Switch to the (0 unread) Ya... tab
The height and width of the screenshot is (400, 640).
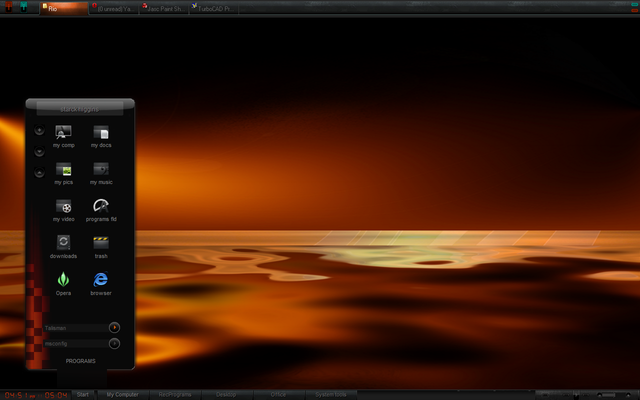click(x=114, y=8)
